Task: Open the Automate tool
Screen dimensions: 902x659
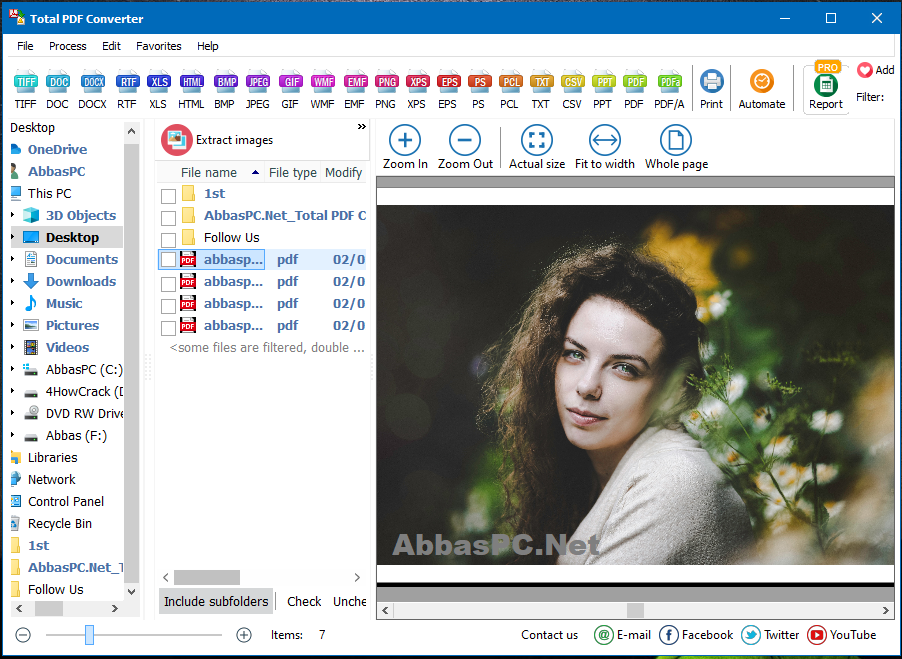Action: pyautogui.click(x=762, y=90)
